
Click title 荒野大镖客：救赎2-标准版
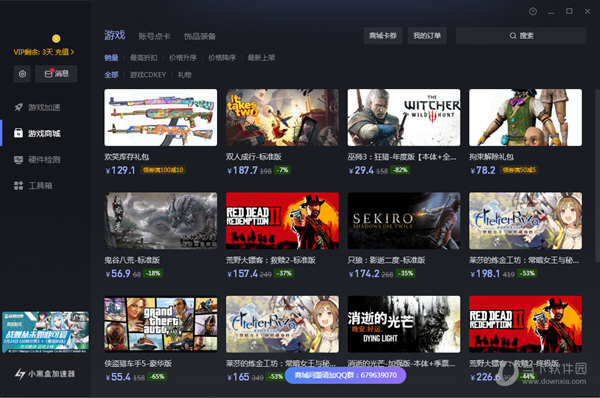coord(271,260)
